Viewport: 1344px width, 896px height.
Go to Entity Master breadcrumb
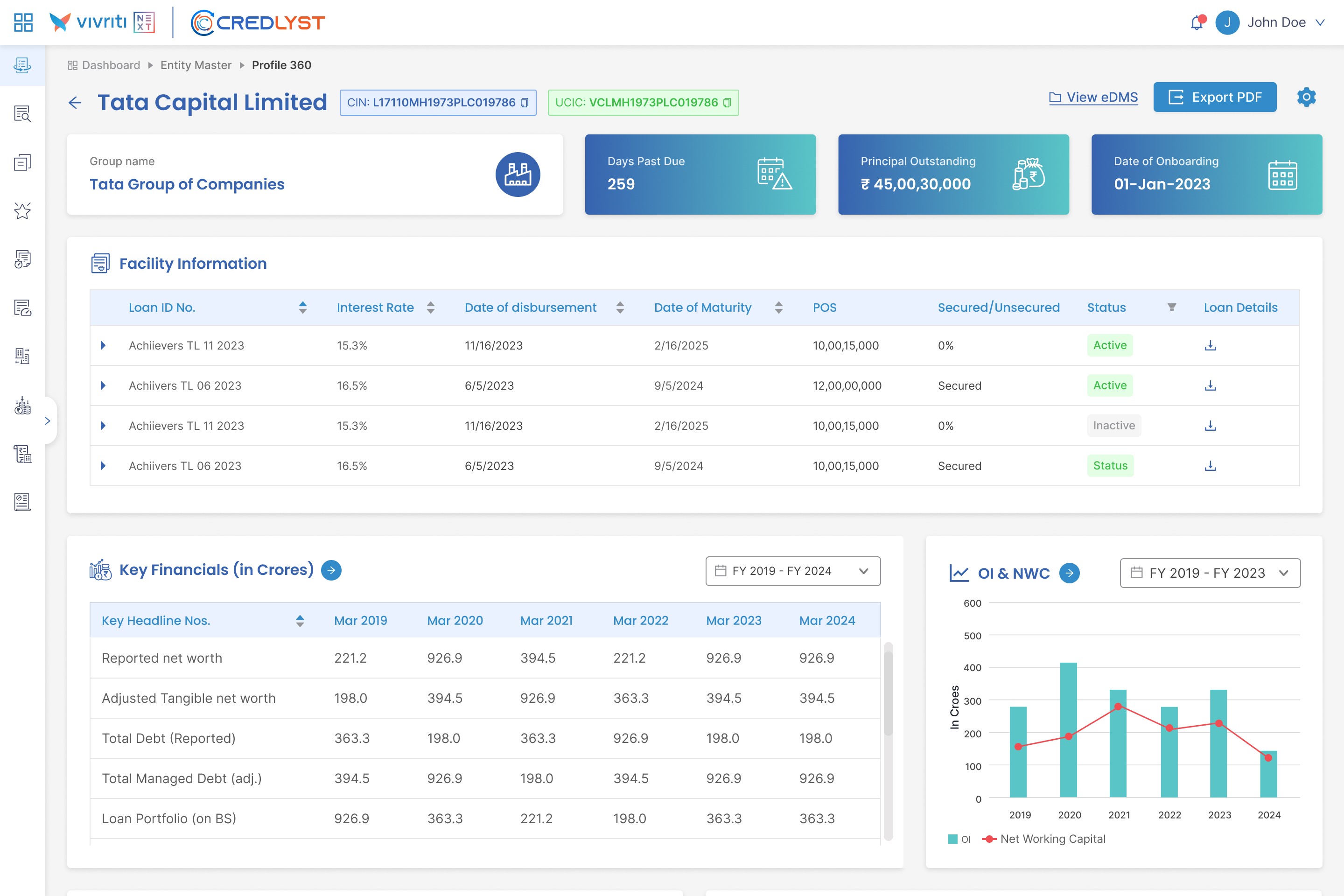click(x=196, y=65)
